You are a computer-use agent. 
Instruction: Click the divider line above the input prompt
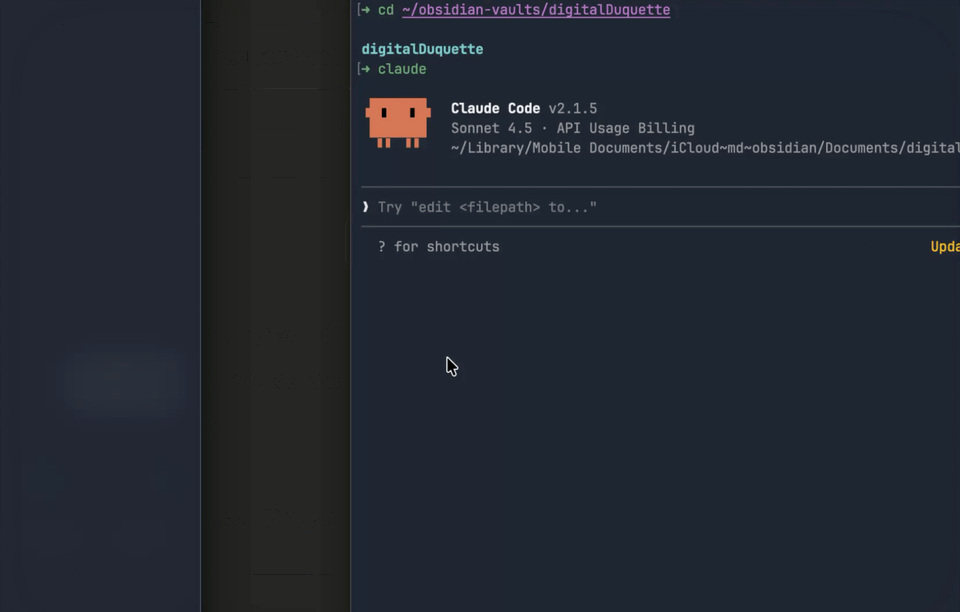650,186
